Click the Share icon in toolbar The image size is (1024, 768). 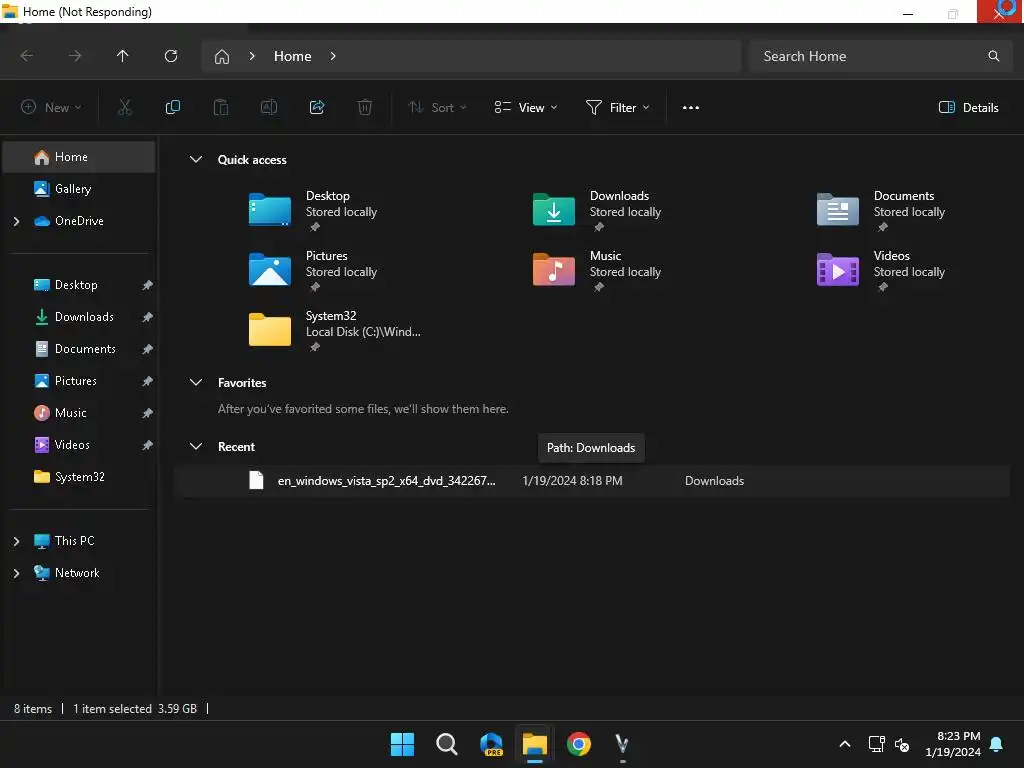(x=317, y=108)
